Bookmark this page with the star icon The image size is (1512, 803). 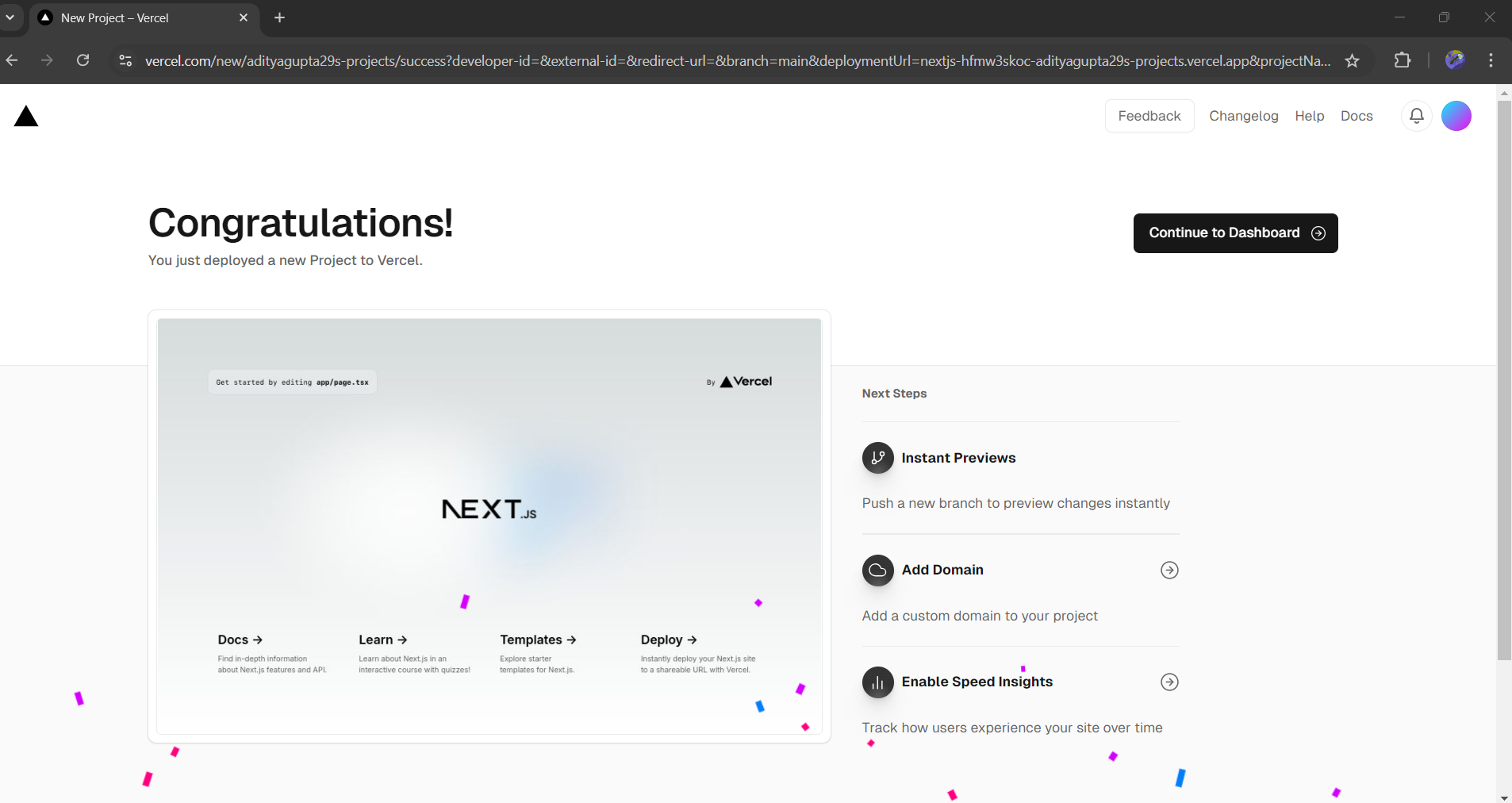(1353, 60)
